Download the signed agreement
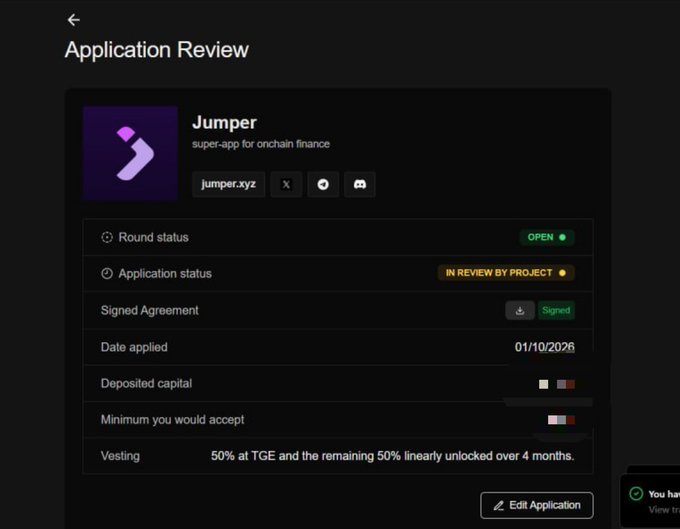 tap(520, 310)
